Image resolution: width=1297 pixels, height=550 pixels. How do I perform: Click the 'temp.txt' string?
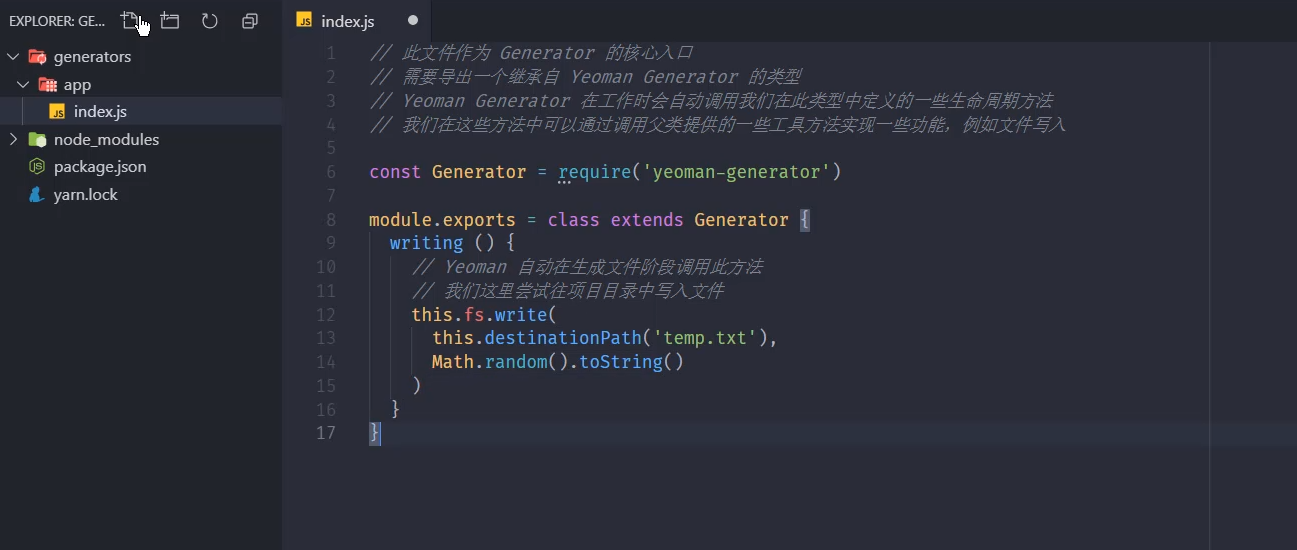(705, 338)
